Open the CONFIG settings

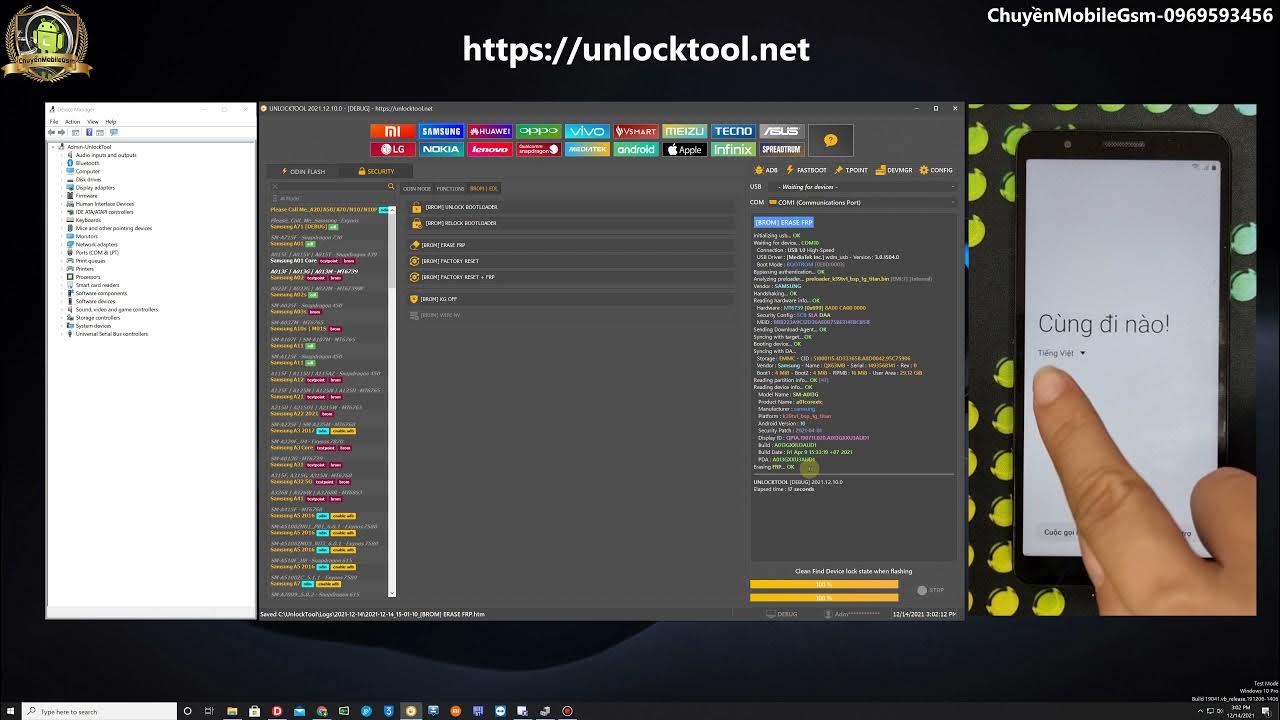pos(936,170)
